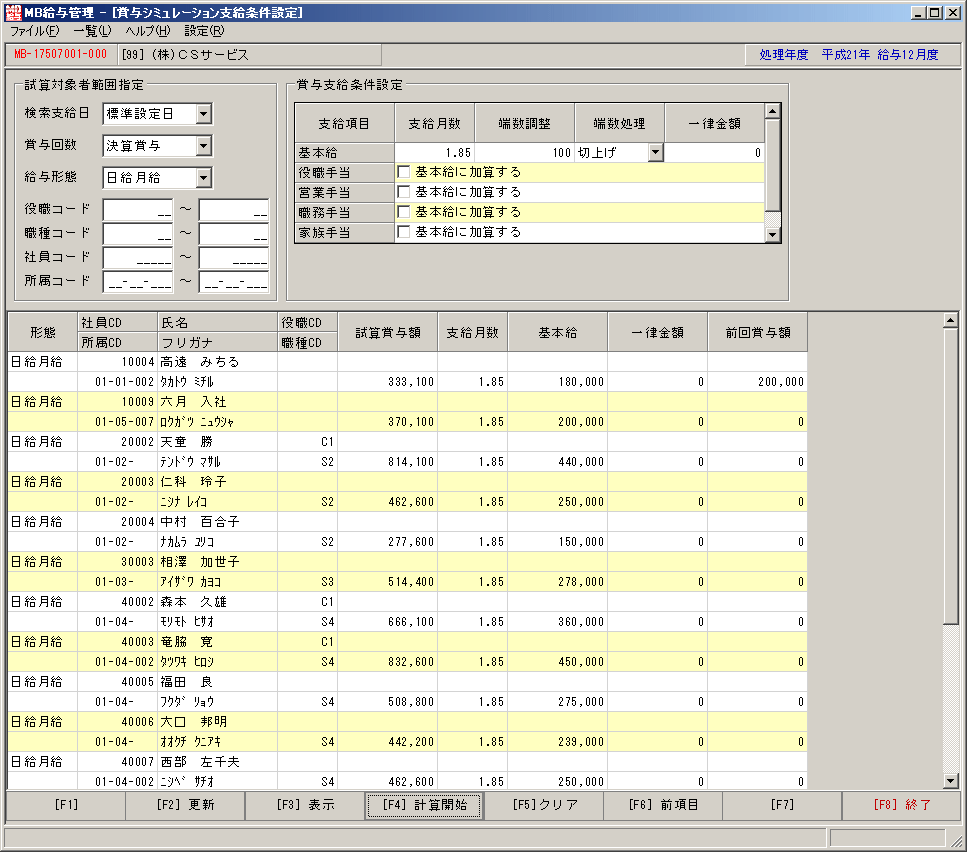967x852 pixels.
Task: Expand the 賞与回数 dropdown
Action: (204, 146)
